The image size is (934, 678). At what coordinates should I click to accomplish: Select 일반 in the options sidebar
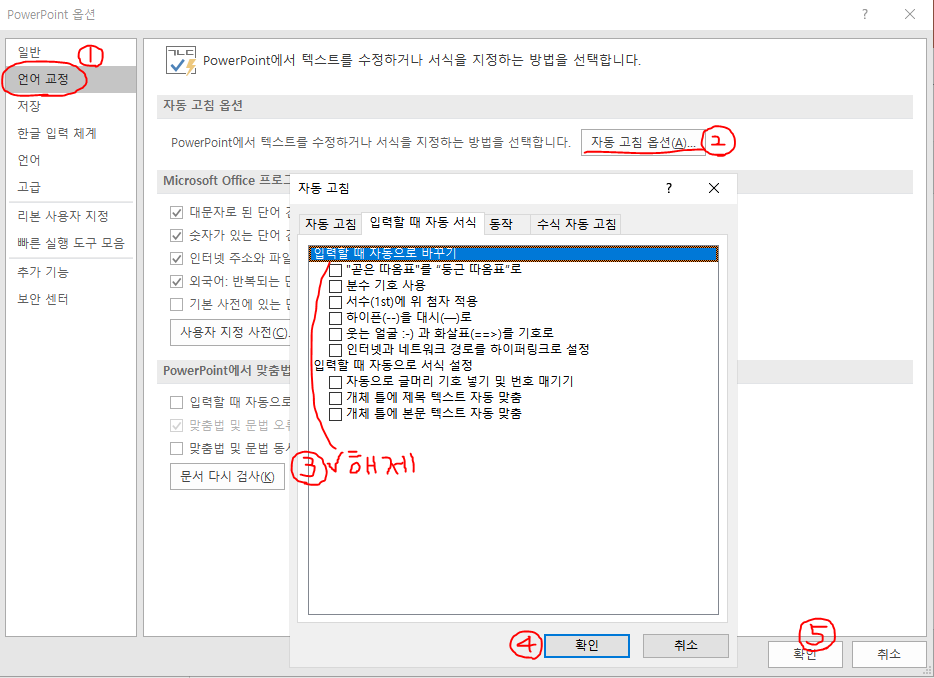29,52
